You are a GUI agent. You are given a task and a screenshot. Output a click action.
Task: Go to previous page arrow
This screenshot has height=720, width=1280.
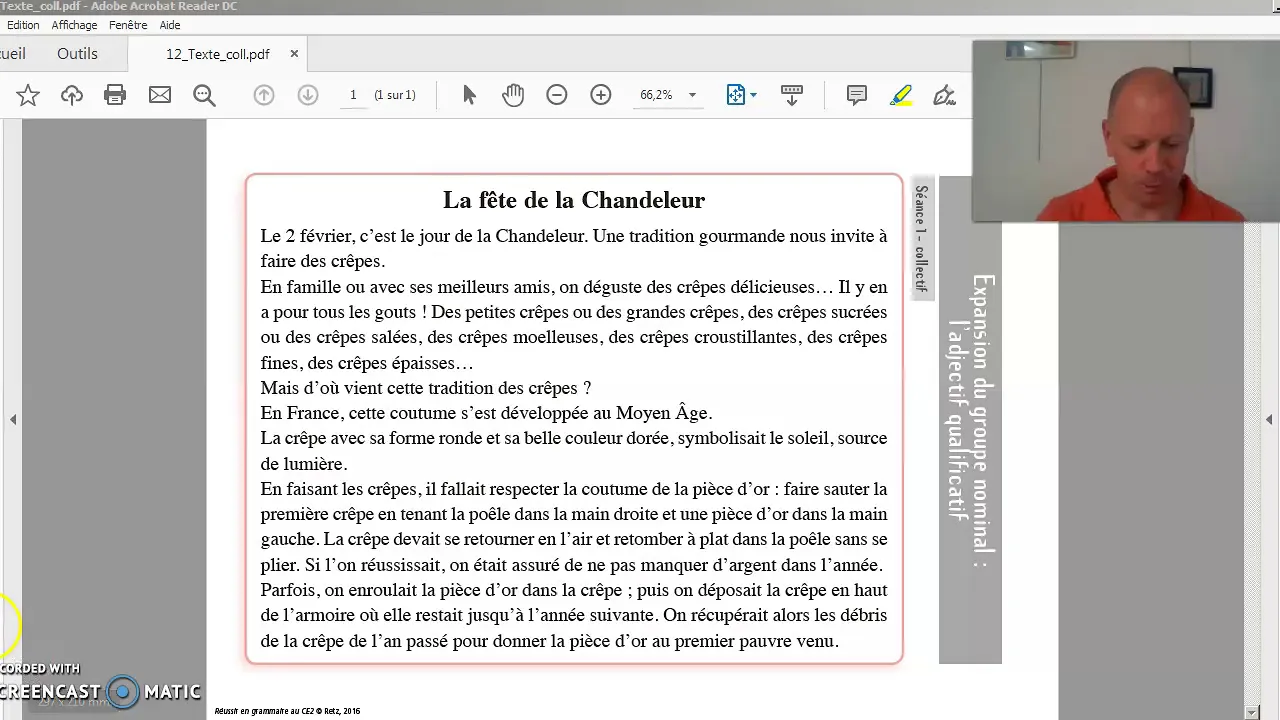(x=264, y=95)
